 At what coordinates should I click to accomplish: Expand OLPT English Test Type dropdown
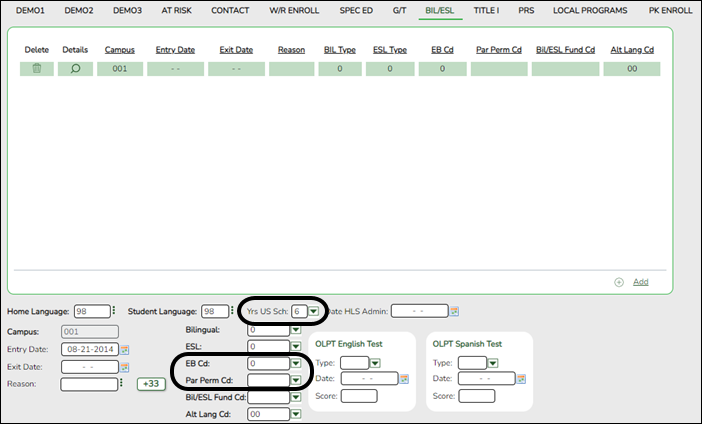point(375,363)
